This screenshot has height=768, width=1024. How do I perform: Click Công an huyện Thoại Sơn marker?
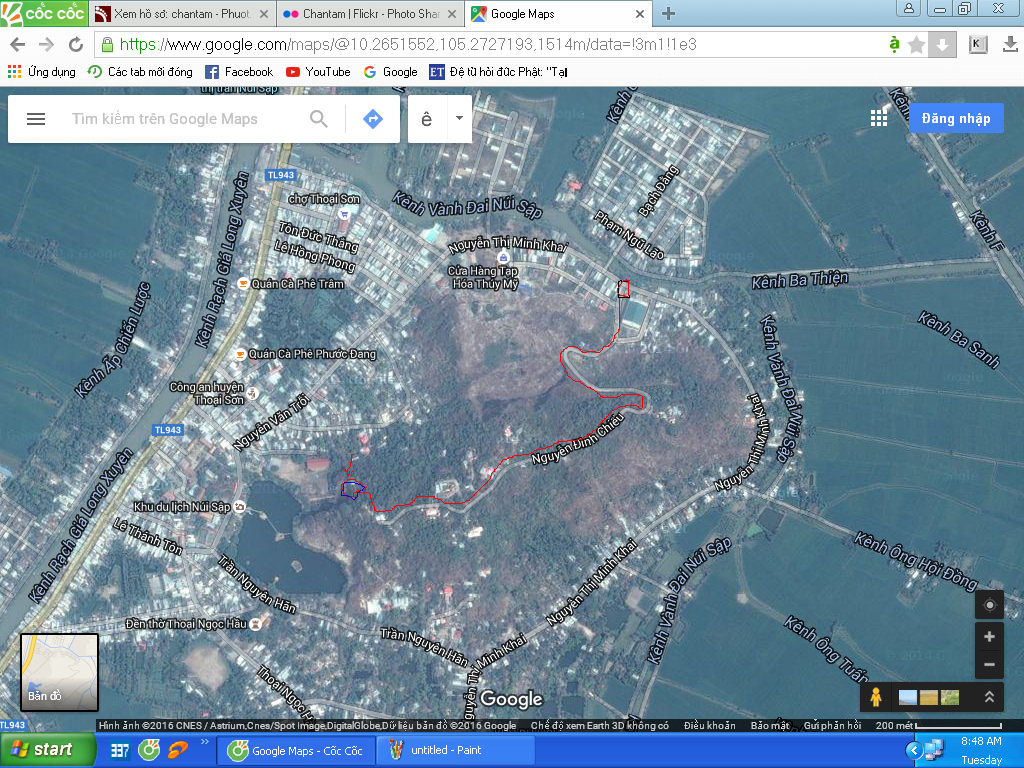coord(253,393)
